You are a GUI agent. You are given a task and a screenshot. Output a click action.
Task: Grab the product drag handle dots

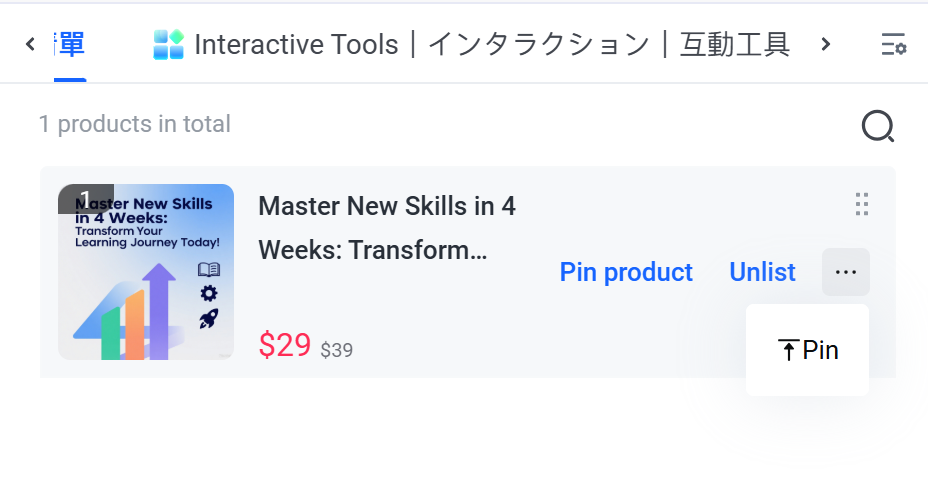pyautogui.click(x=862, y=204)
